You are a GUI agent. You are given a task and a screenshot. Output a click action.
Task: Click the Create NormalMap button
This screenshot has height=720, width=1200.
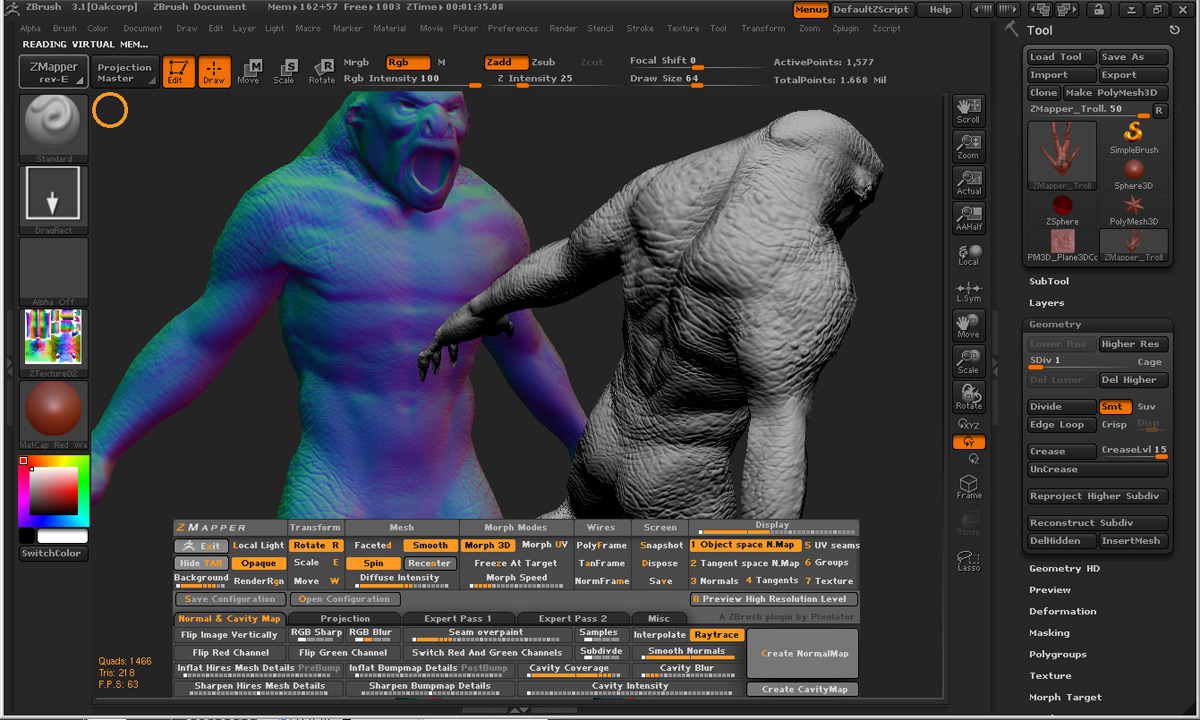coord(803,653)
